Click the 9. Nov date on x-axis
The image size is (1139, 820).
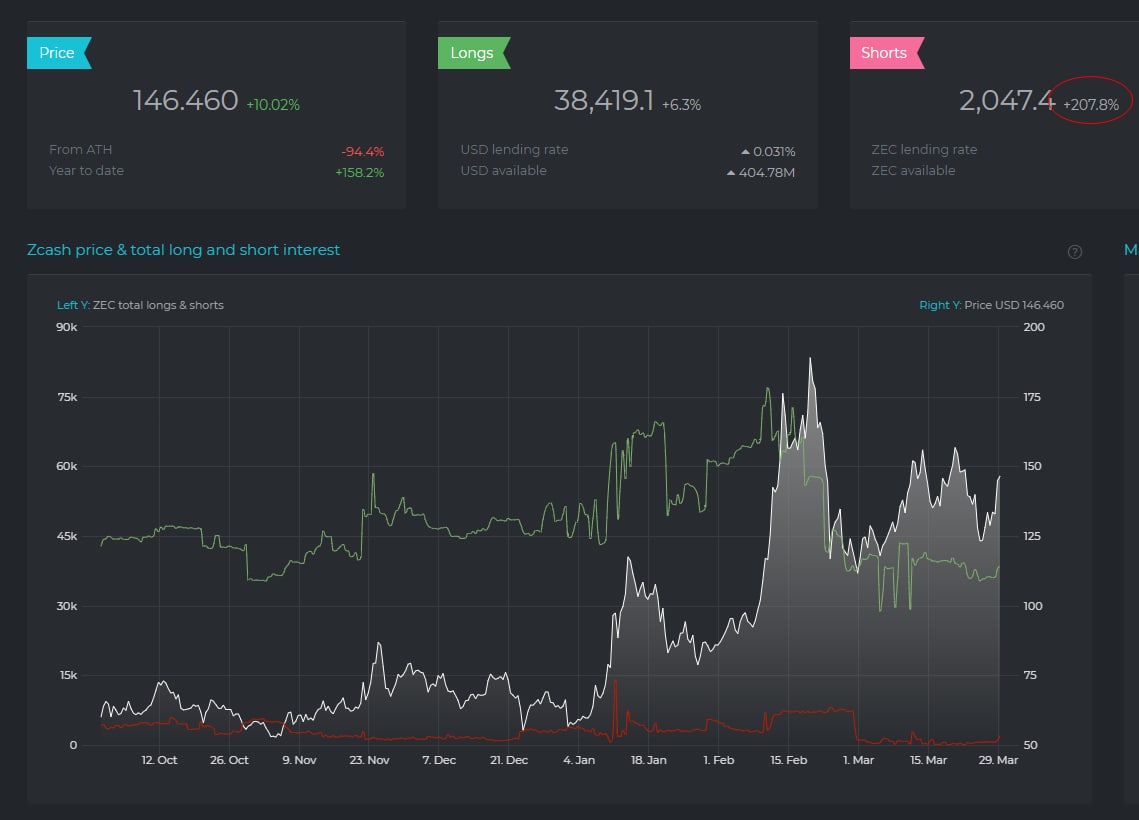tap(299, 760)
